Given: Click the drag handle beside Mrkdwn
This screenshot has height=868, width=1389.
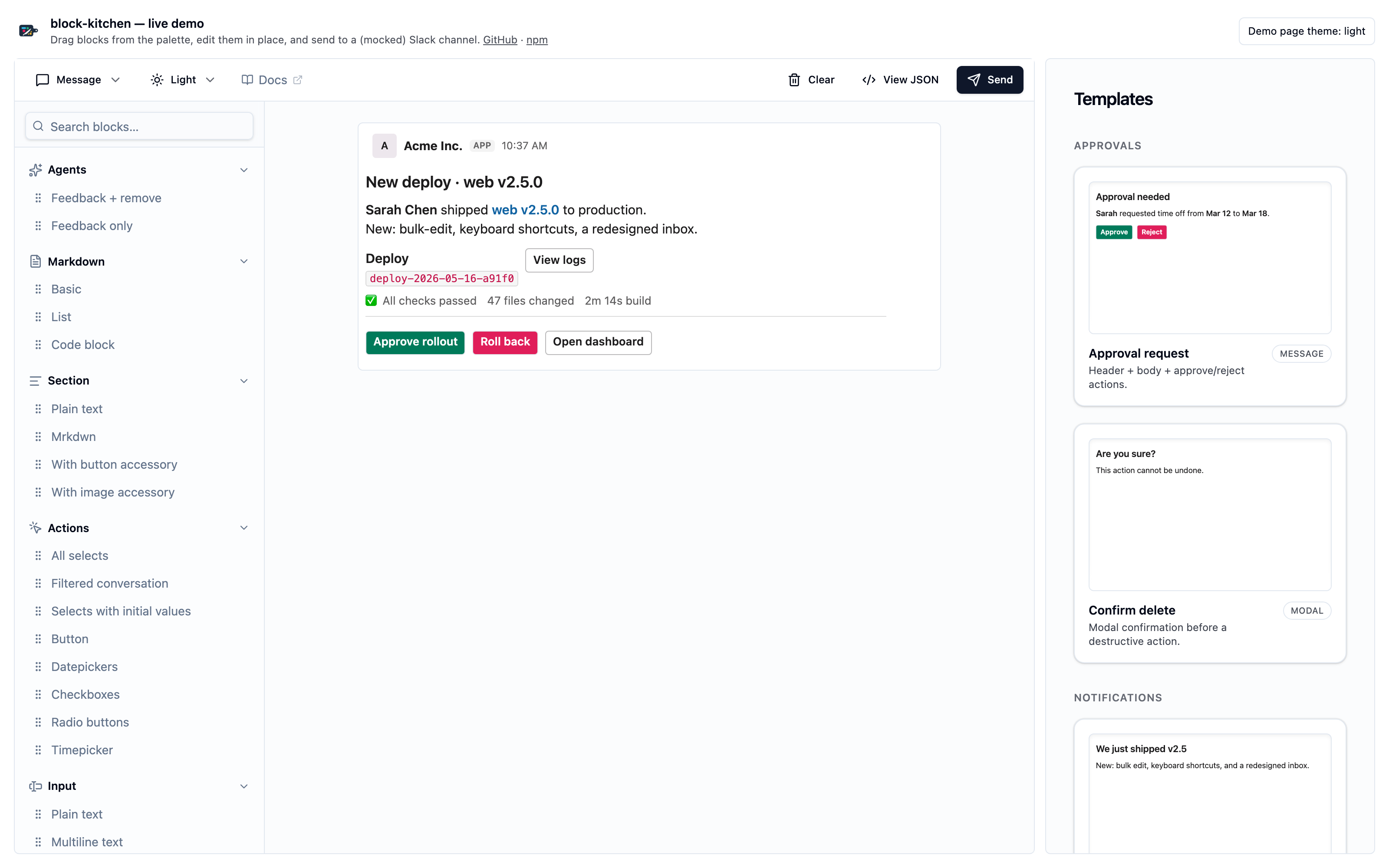Looking at the screenshot, I should click(x=38, y=437).
